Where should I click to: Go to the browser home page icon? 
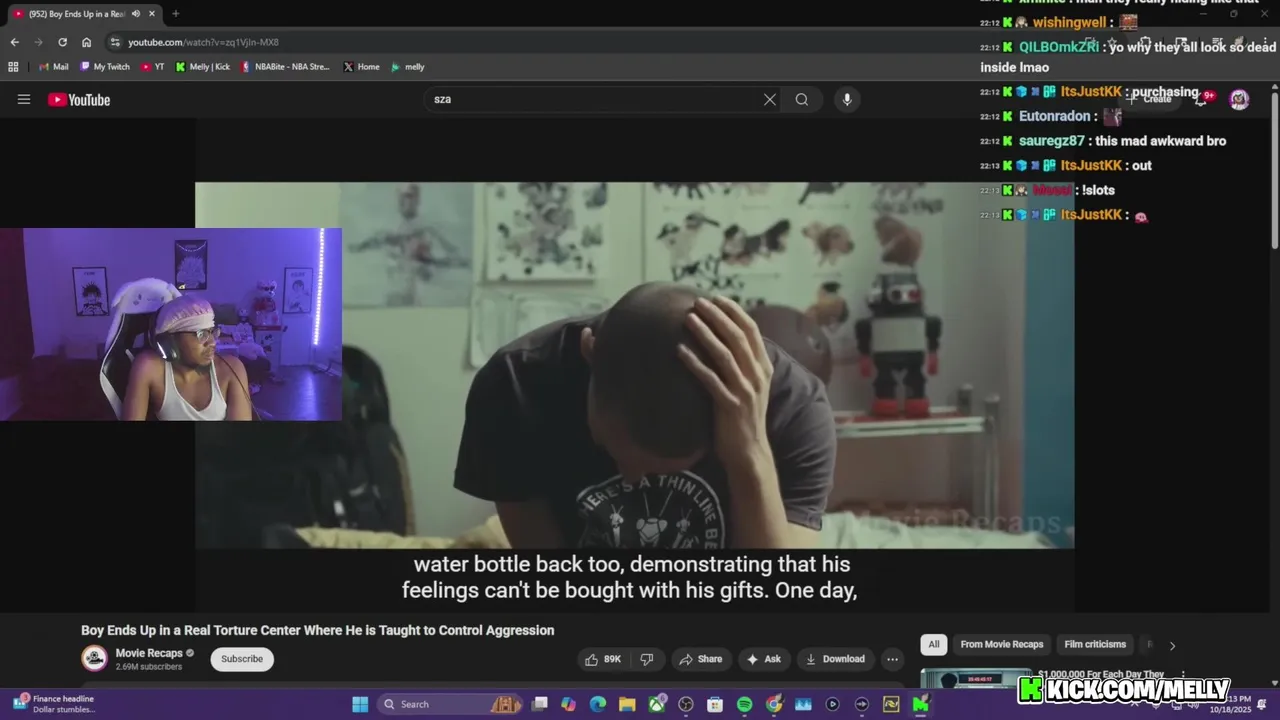pos(86,42)
